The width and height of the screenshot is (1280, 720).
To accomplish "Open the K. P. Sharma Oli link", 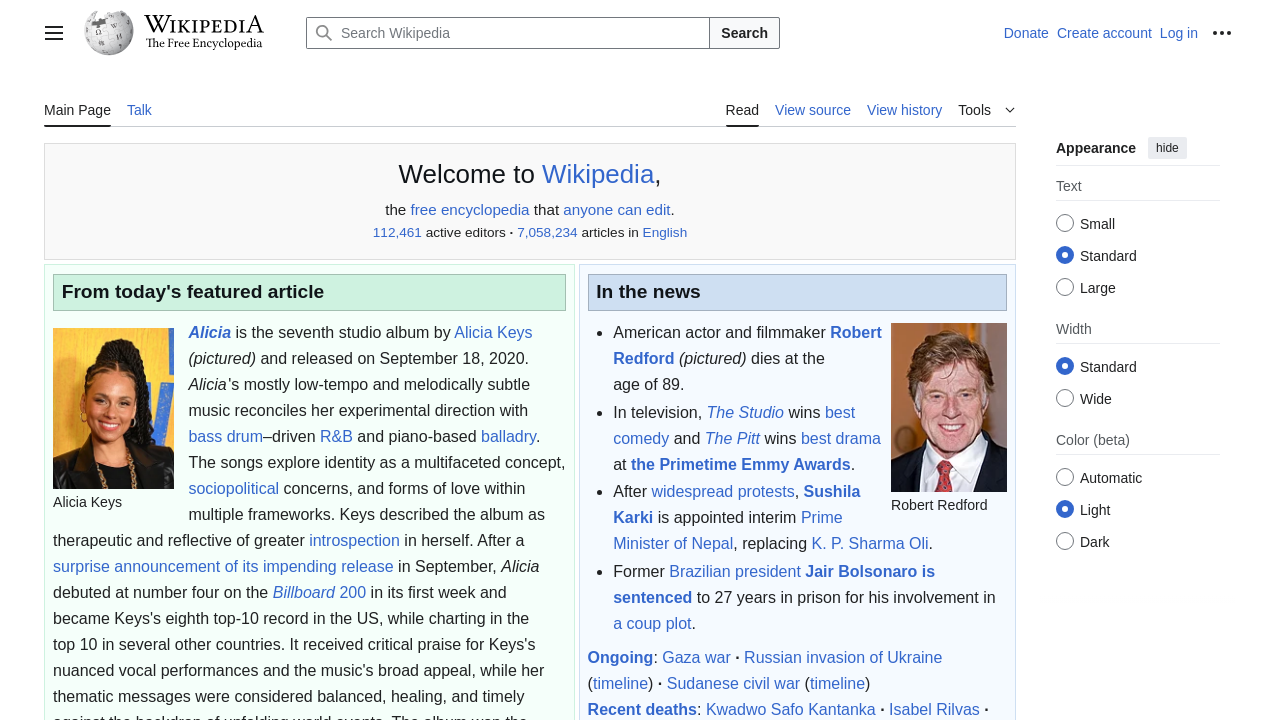I will pyautogui.click(x=870, y=543).
